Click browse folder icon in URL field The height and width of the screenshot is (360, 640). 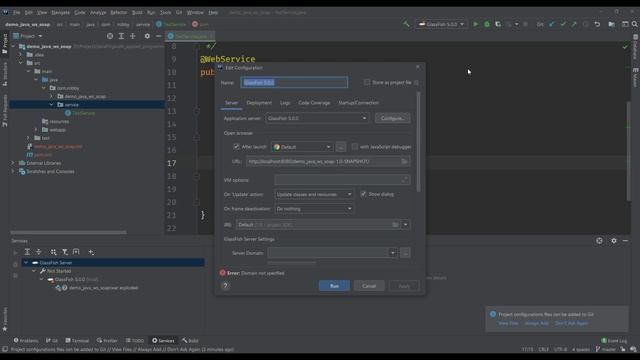point(404,161)
